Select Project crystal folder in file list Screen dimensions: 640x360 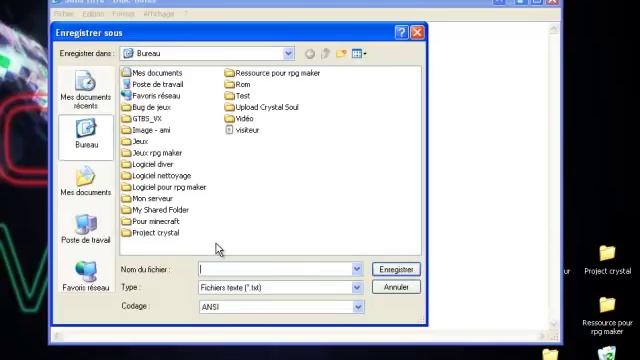151,233
